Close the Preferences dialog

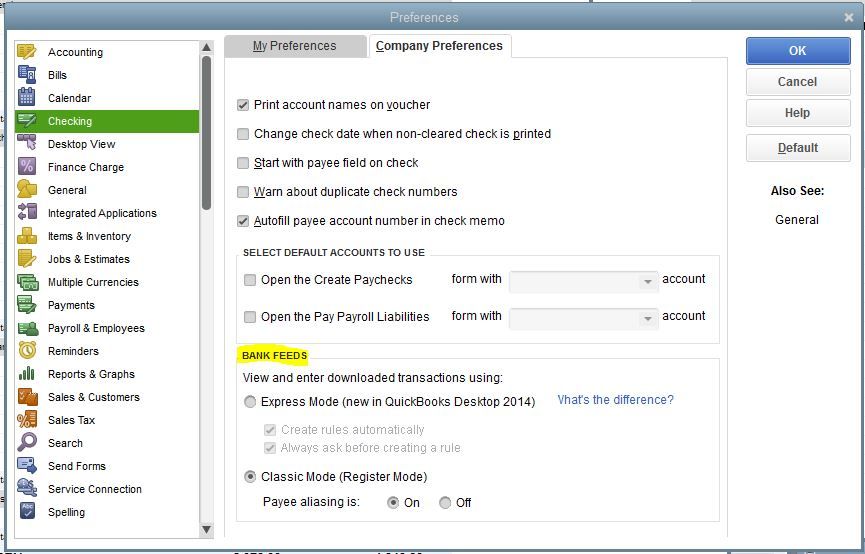(x=848, y=18)
